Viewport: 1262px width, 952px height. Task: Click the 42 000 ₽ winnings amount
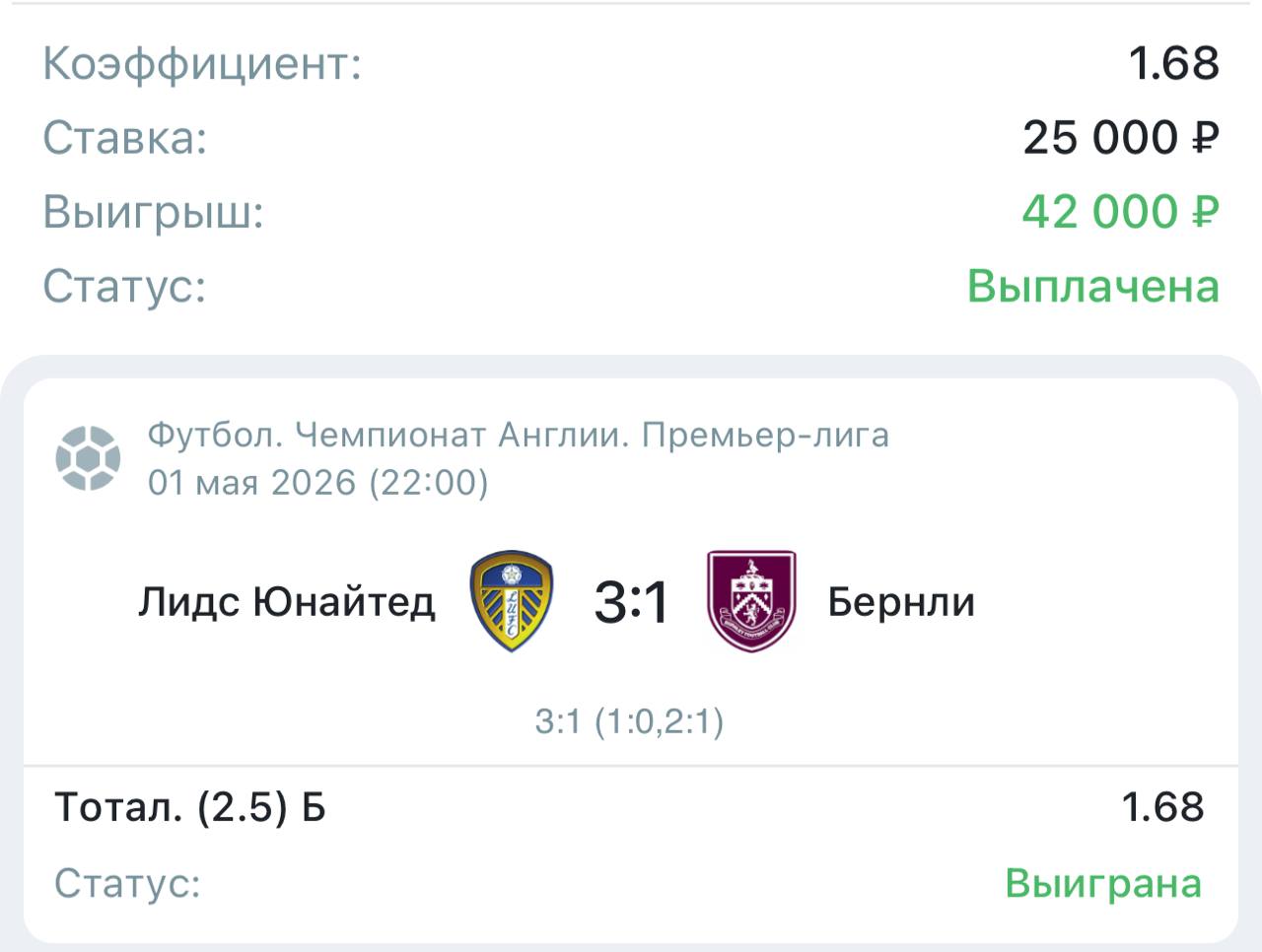1120,212
